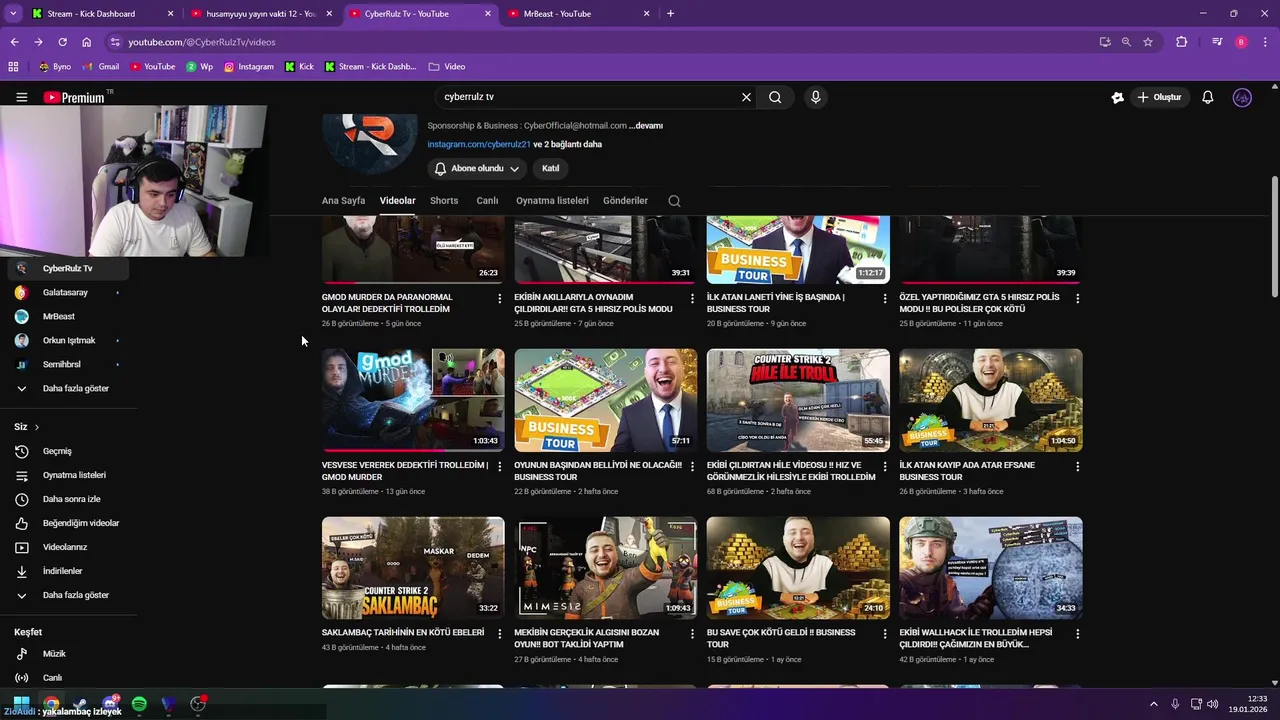
Task: Open Oynatma listeleri channel tab
Action: tap(552, 201)
